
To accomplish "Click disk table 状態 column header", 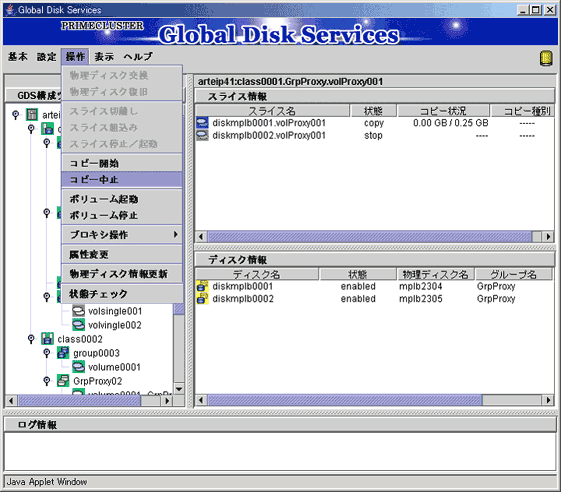I will (358, 274).
